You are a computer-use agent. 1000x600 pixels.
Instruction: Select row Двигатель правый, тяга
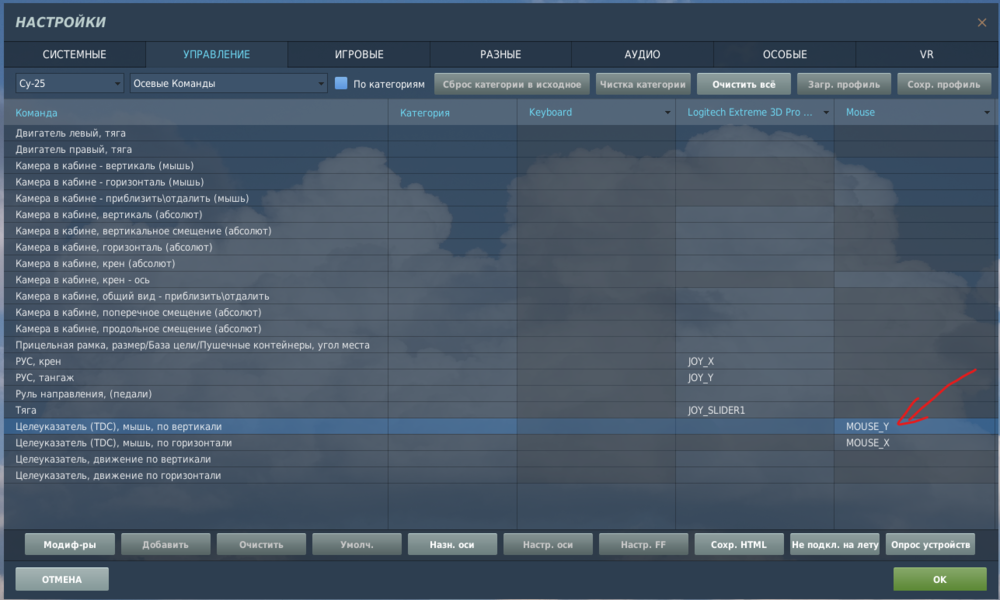[x=501, y=149]
